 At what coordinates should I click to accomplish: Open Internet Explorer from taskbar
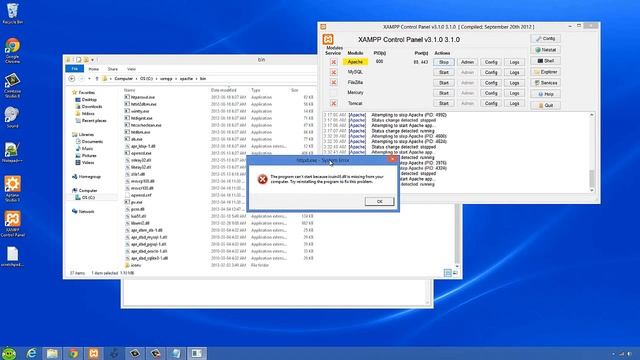point(31,353)
